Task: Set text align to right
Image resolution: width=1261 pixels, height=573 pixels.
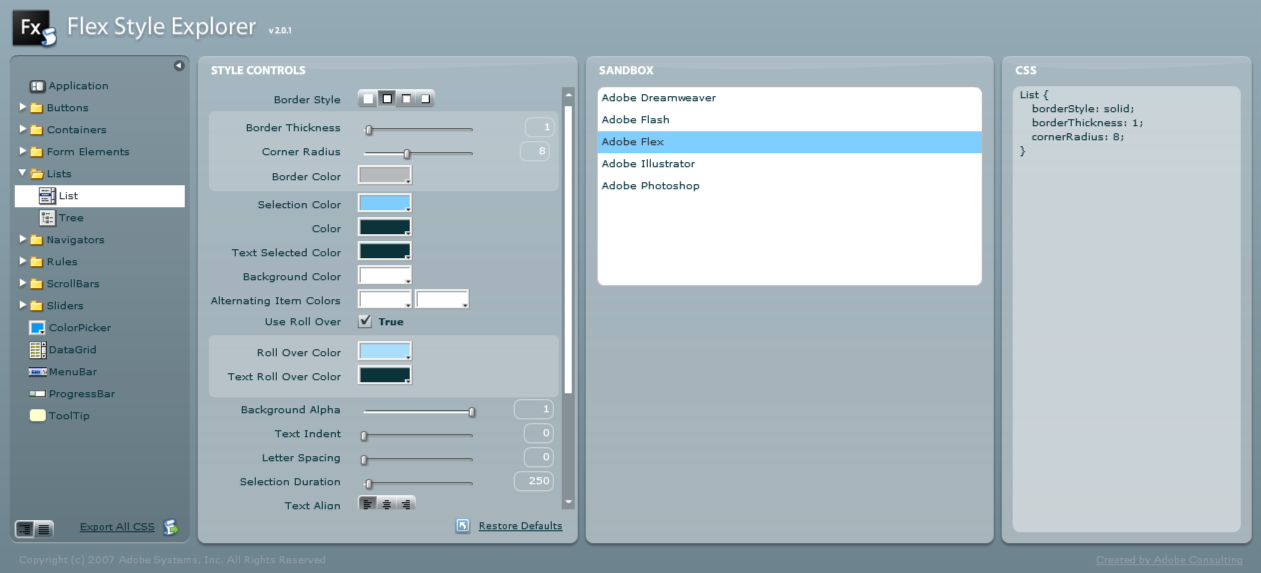Action: click(406, 504)
